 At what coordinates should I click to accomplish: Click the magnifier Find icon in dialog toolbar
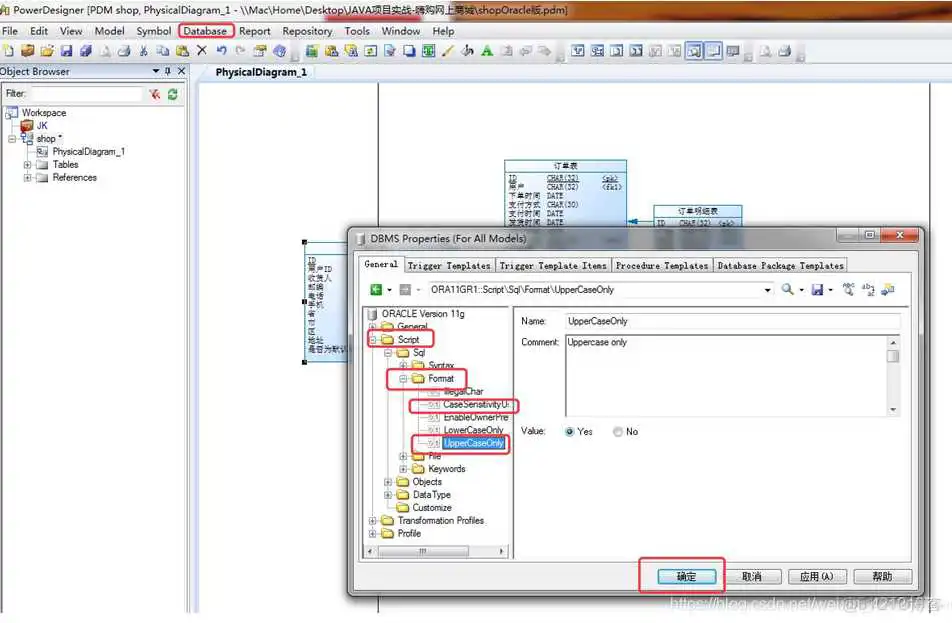tap(787, 289)
